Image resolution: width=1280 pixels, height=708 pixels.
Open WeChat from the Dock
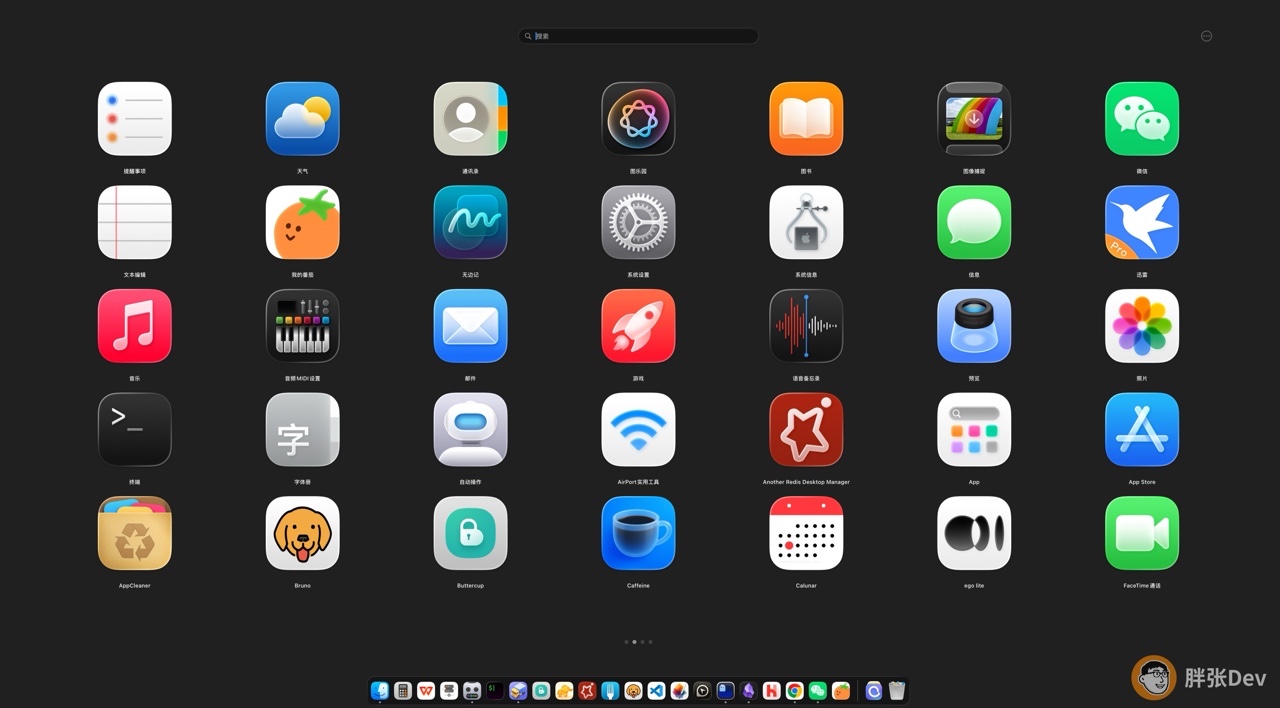pos(818,690)
